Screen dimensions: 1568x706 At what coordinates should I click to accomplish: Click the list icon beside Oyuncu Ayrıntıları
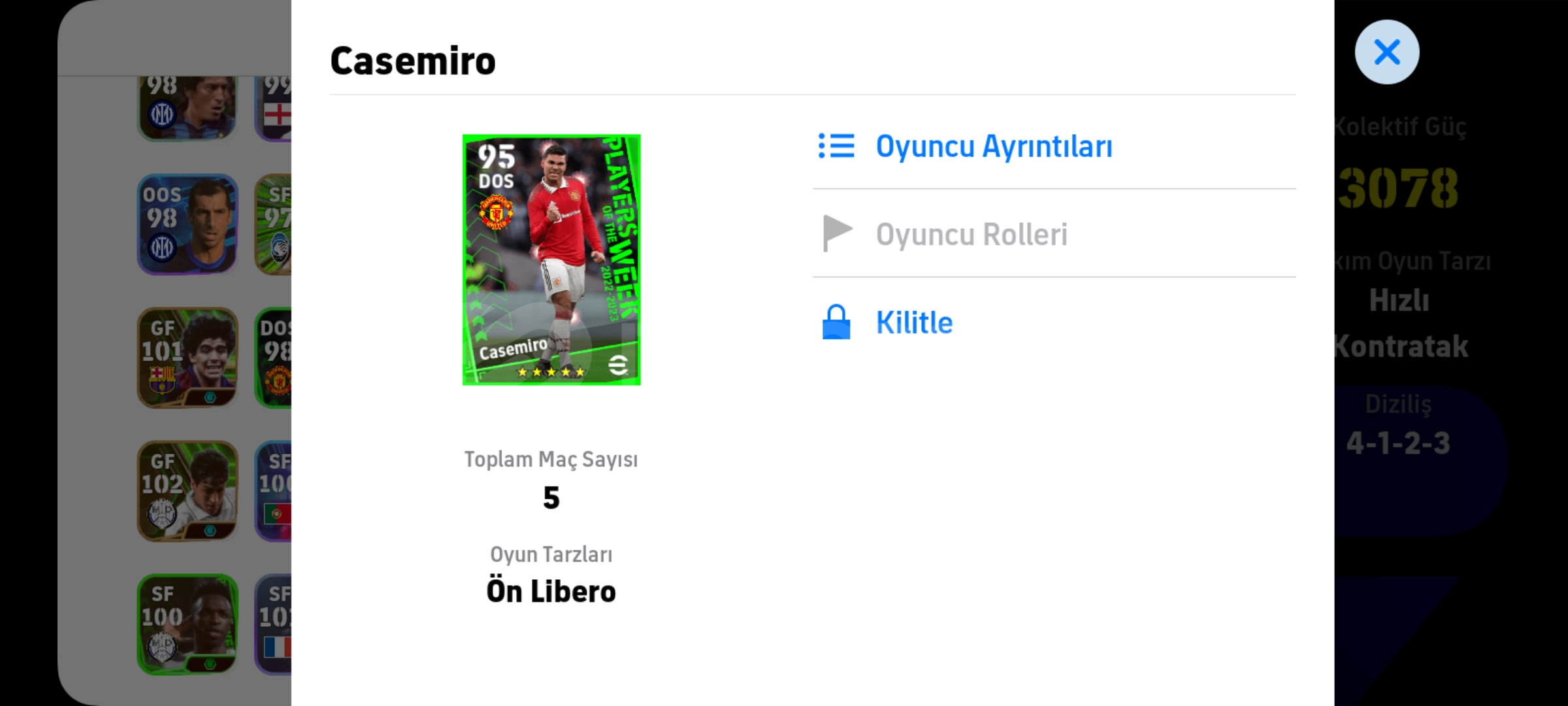coord(836,146)
